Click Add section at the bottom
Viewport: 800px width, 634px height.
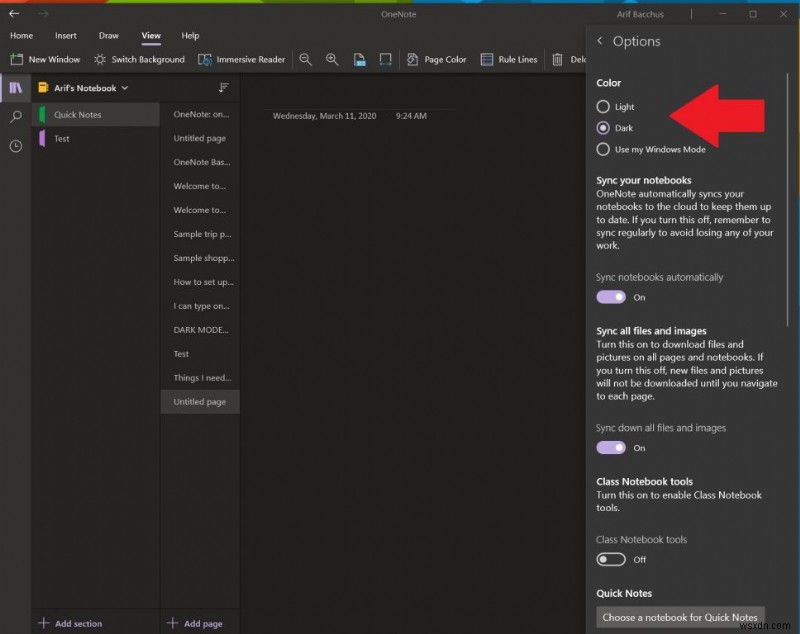70,622
